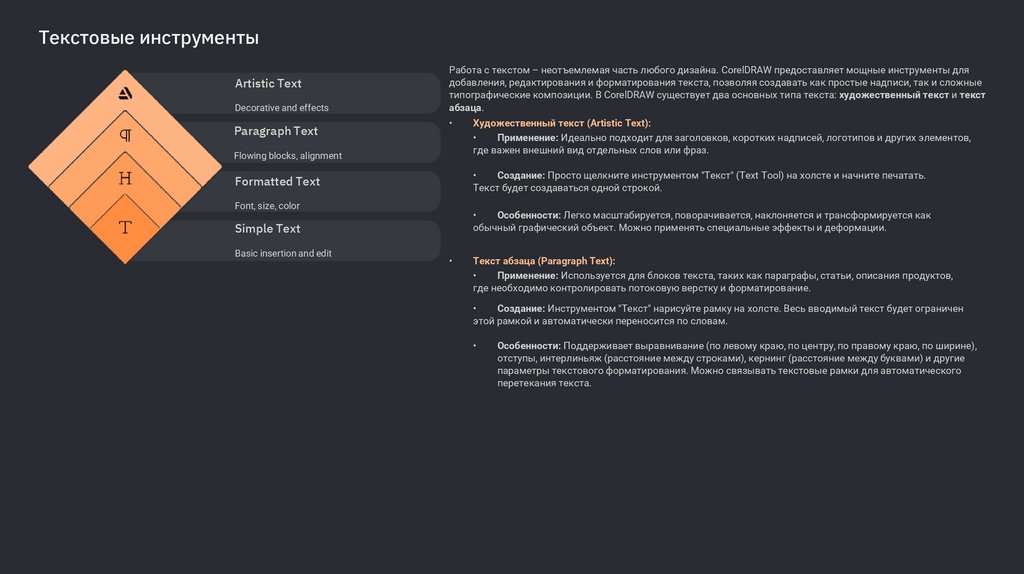Click the first "Применение:" bullet label
Image resolution: width=1024 pixels, height=574 pixels.
(527, 137)
